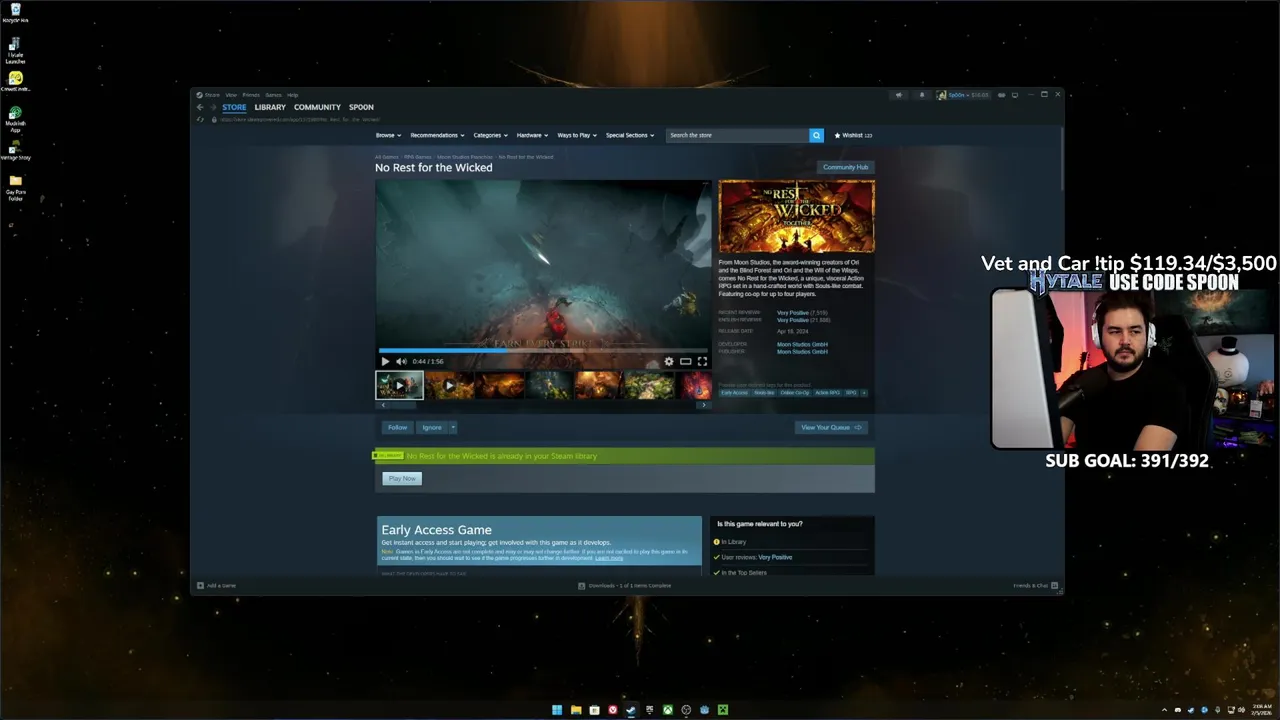Mute the trailer volume speaker icon
The image size is (1280, 720).
coord(401,361)
